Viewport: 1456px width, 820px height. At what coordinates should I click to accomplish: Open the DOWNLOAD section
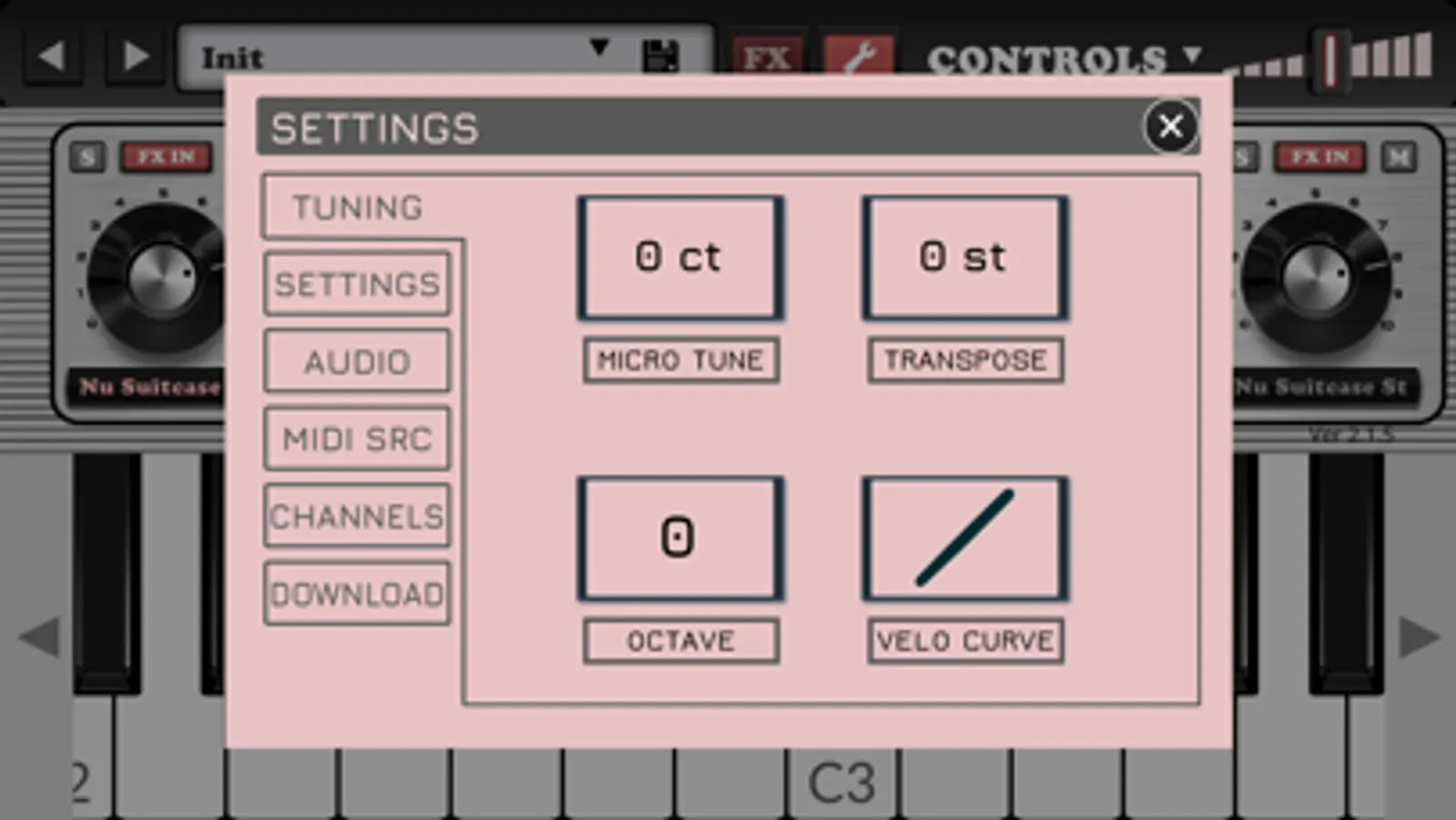point(357,594)
